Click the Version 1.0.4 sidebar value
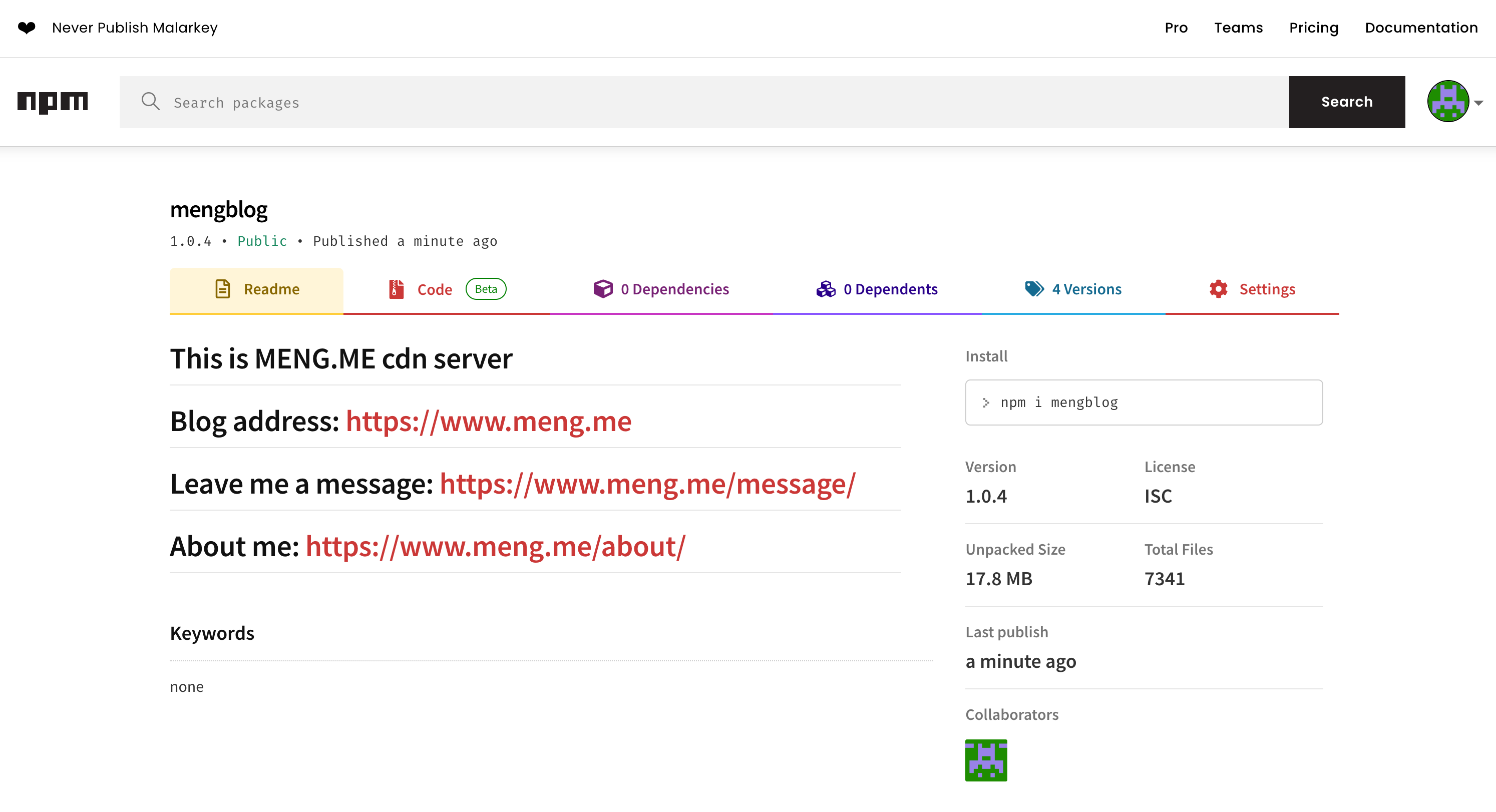Image resolution: width=1496 pixels, height=812 pixels. pos(986,496)
